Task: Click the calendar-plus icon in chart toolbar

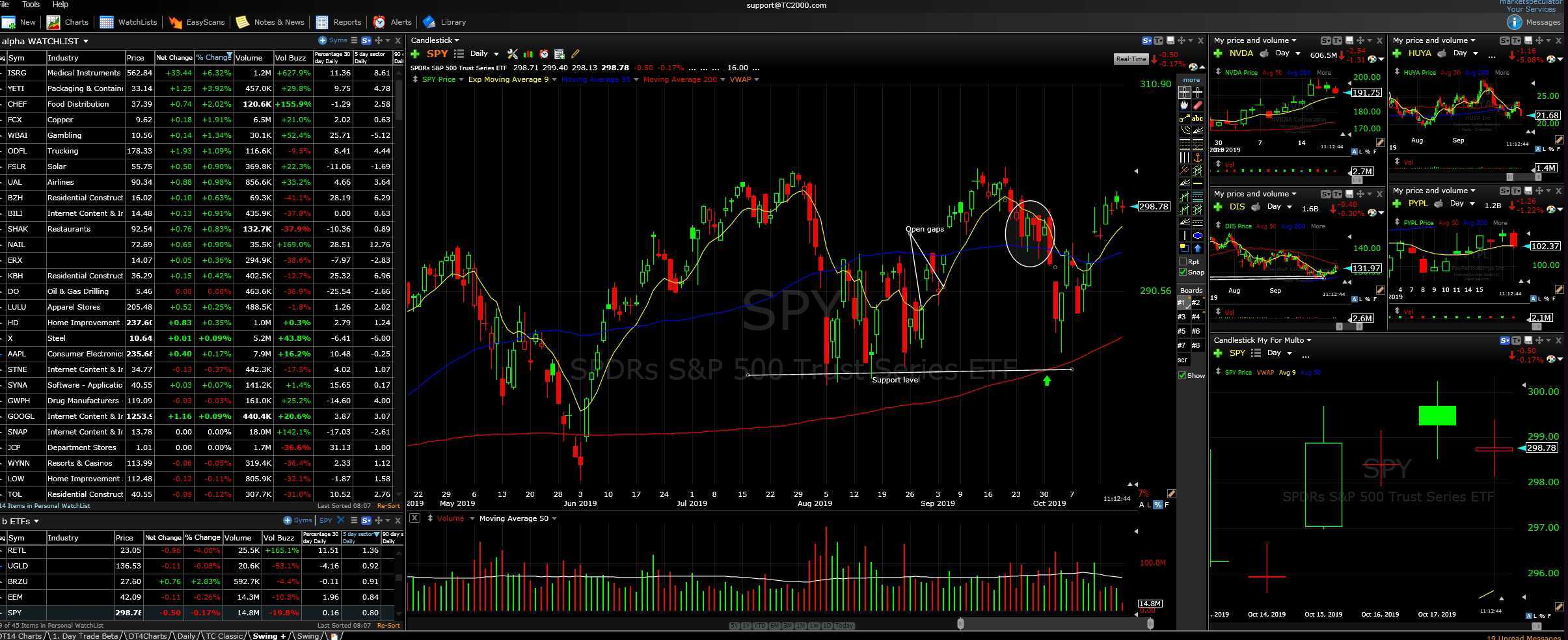Action: tap(559, 54)
